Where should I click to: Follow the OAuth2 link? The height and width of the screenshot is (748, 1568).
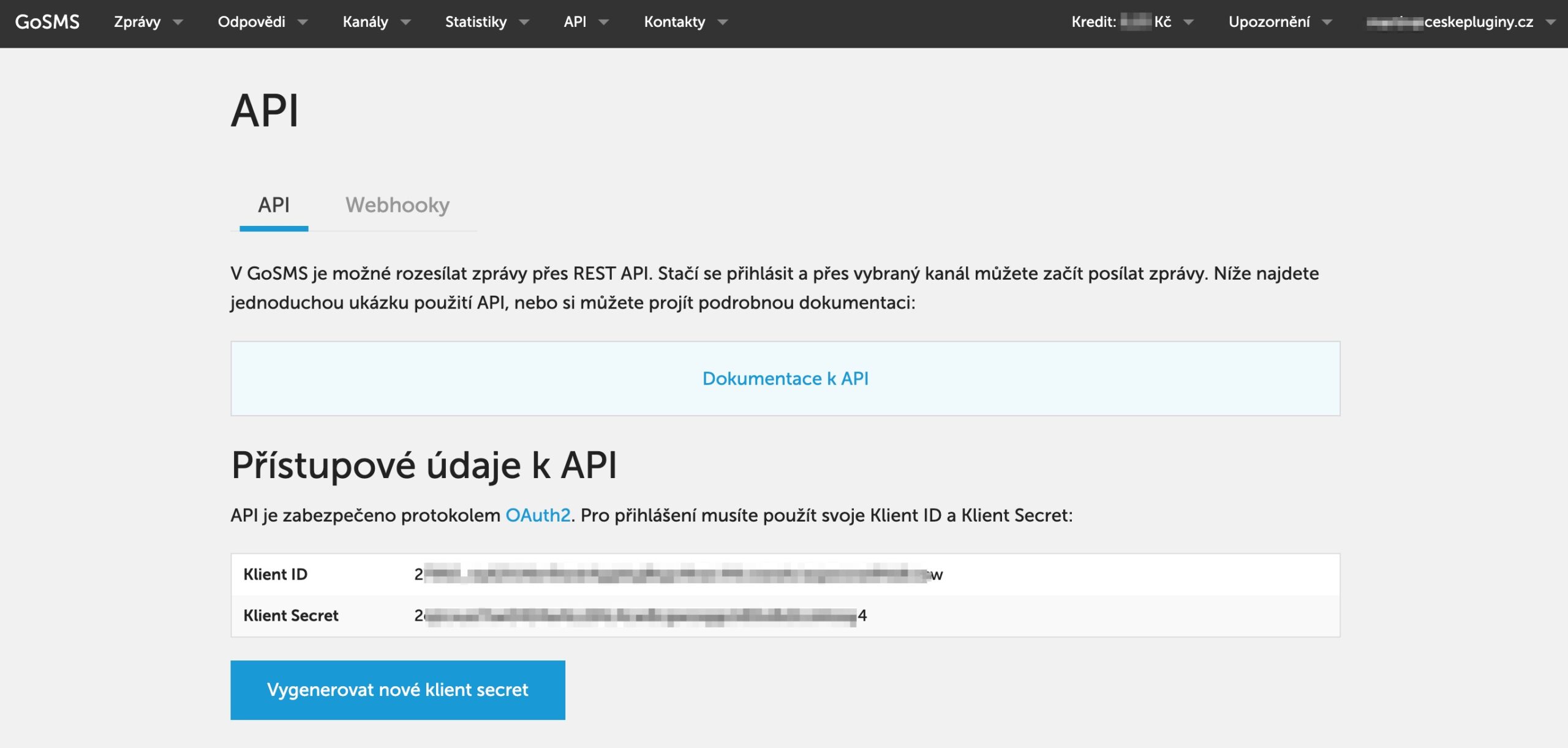537,515
